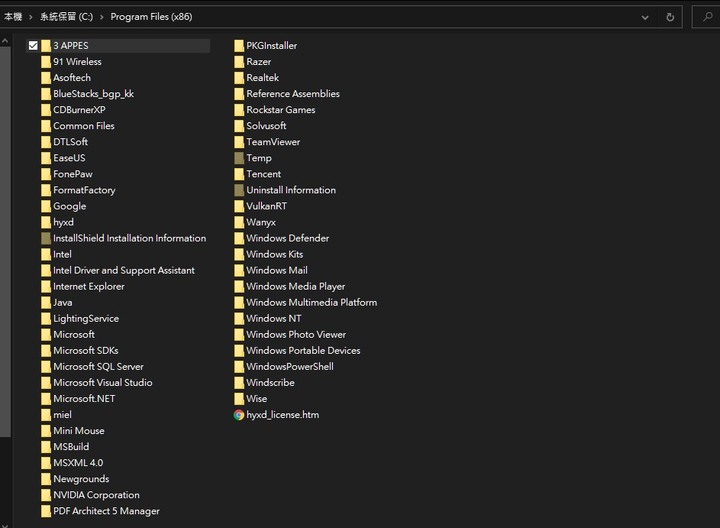Select the Realtek folder name
The height and width of the screenshot is (528, 720).
263,78
